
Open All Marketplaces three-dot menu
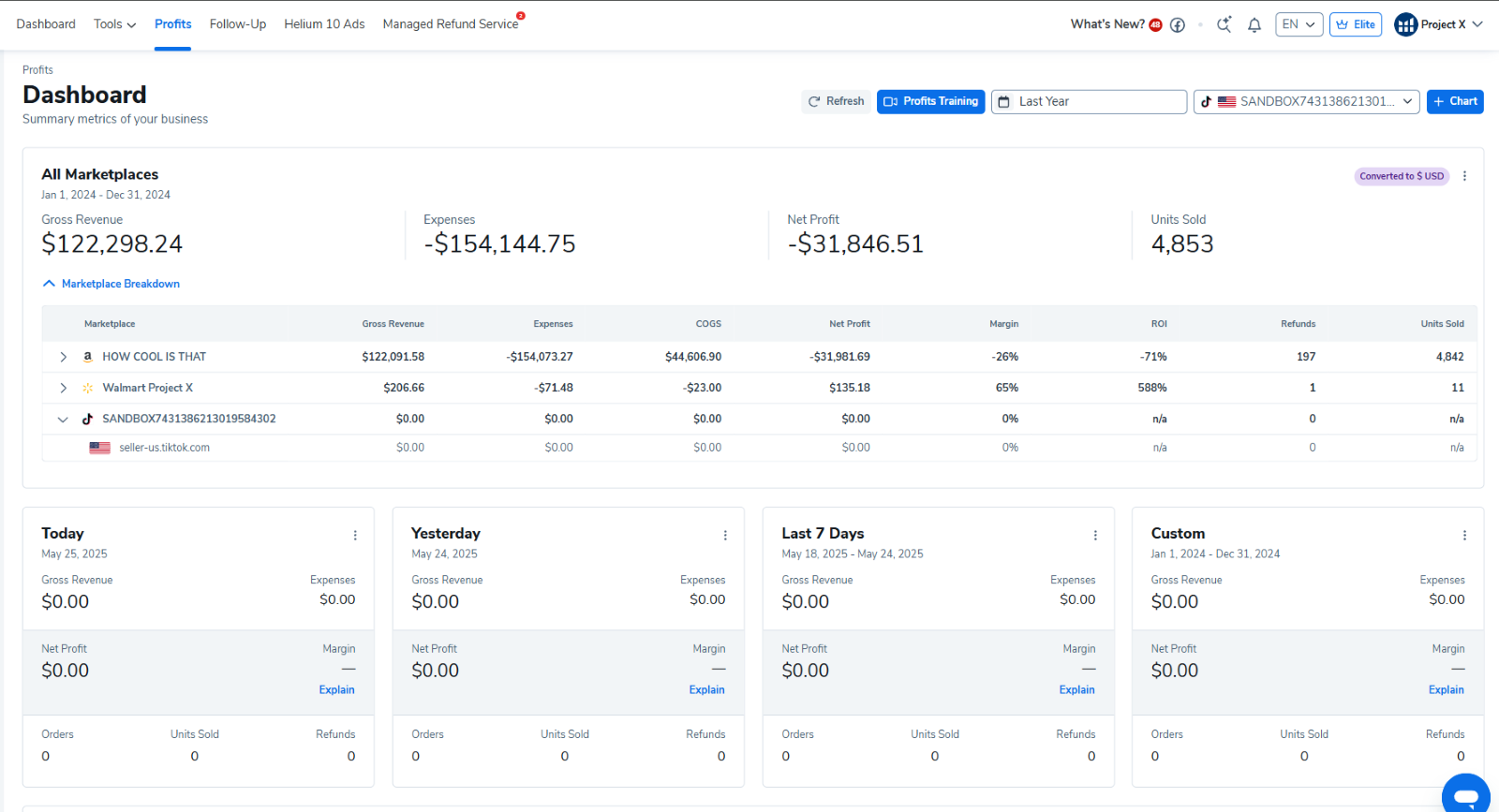point(1464,176)
